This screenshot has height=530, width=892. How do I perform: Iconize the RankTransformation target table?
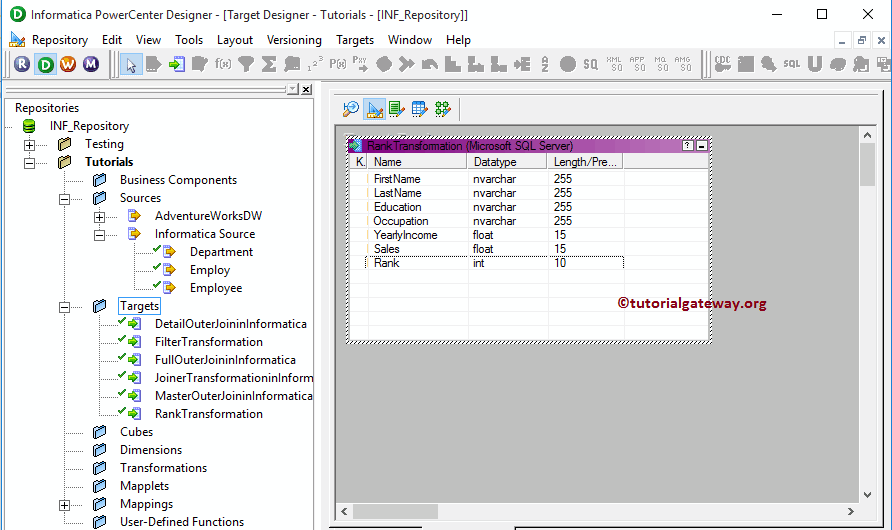point(701,146)
